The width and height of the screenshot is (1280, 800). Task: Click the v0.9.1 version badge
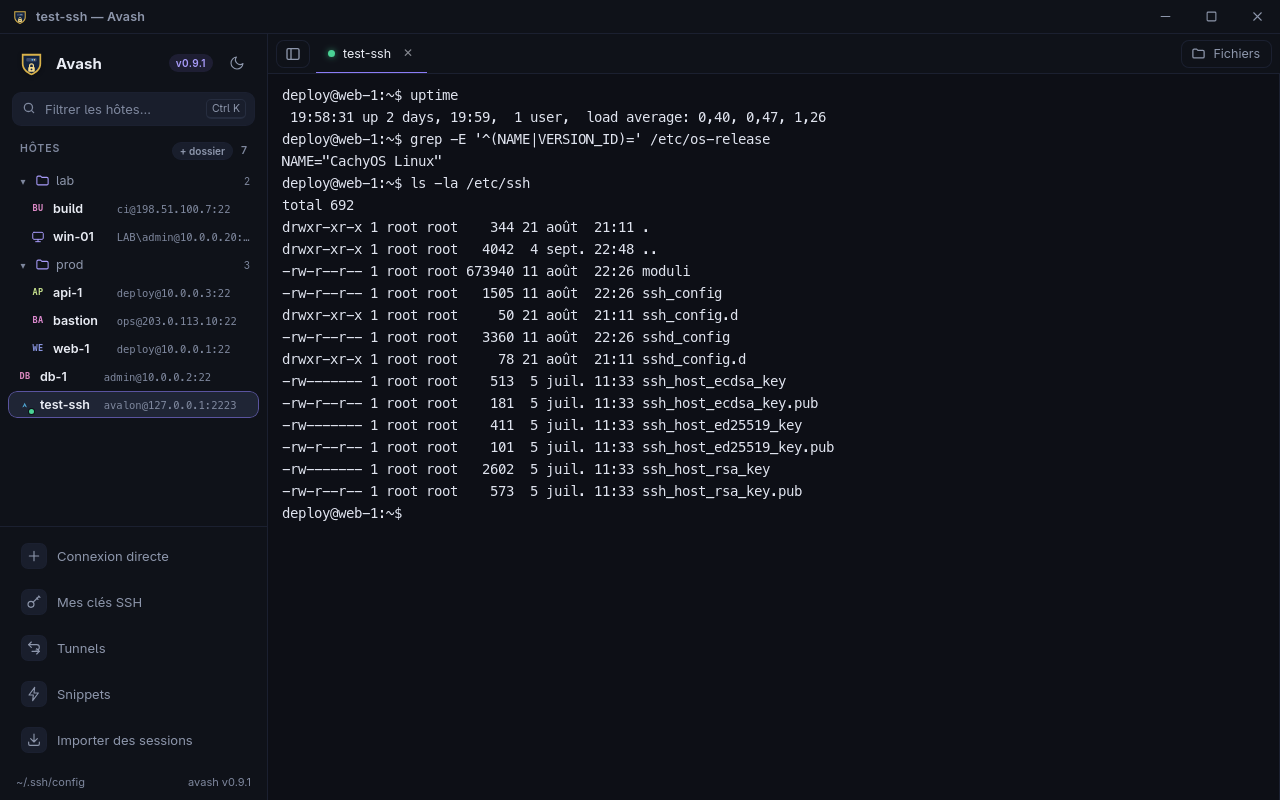click(191, 63)
